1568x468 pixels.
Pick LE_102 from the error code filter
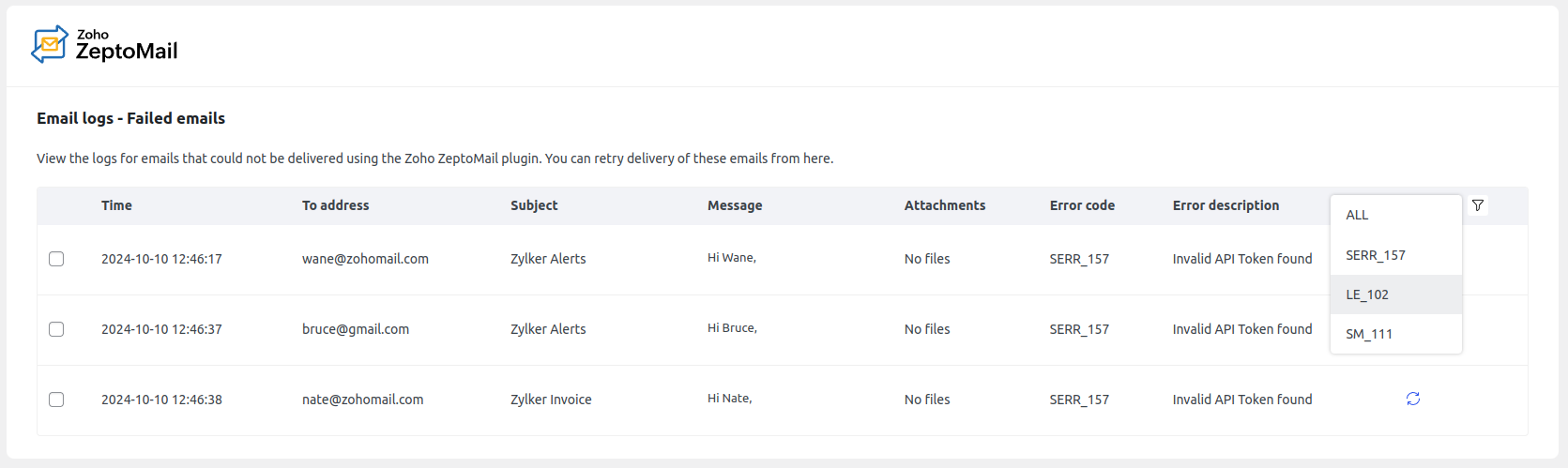[x=1367, y=294]
